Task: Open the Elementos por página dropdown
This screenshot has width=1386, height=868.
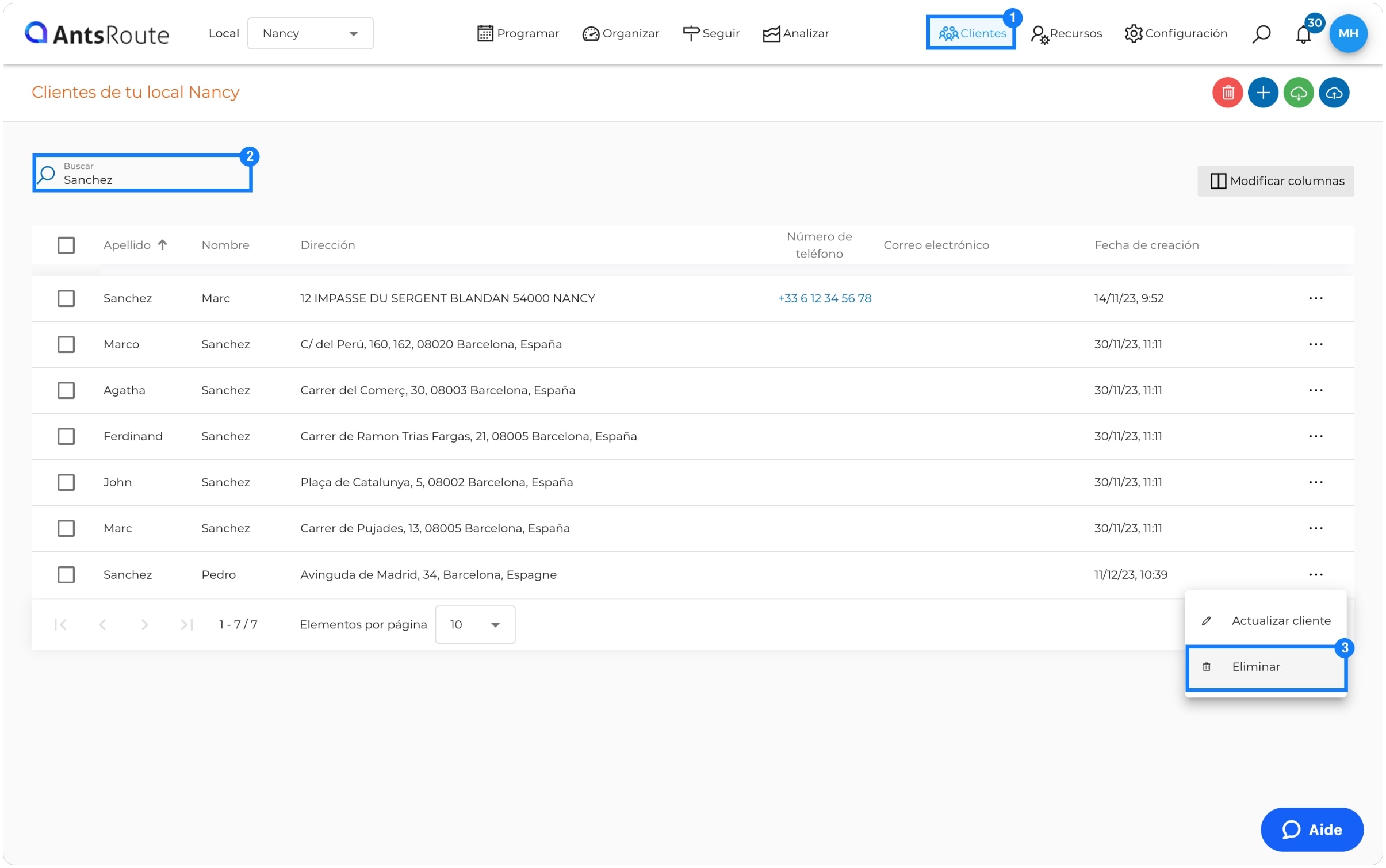Action: coord(474,624)
